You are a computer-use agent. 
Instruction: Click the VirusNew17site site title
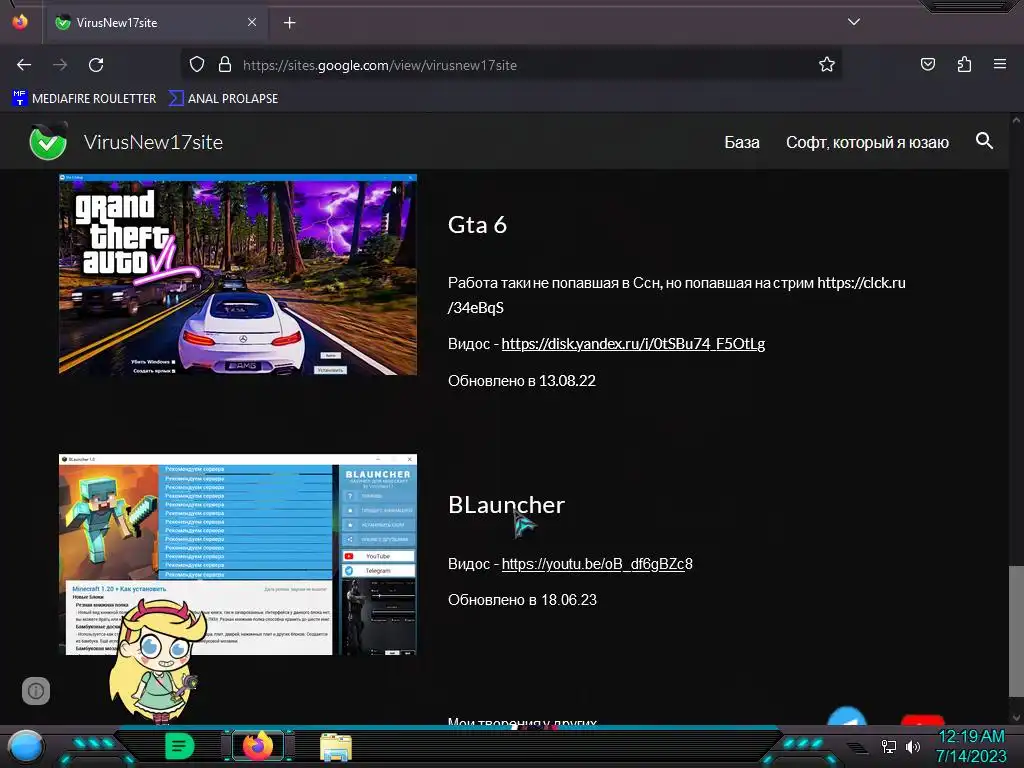coord(153,142)
